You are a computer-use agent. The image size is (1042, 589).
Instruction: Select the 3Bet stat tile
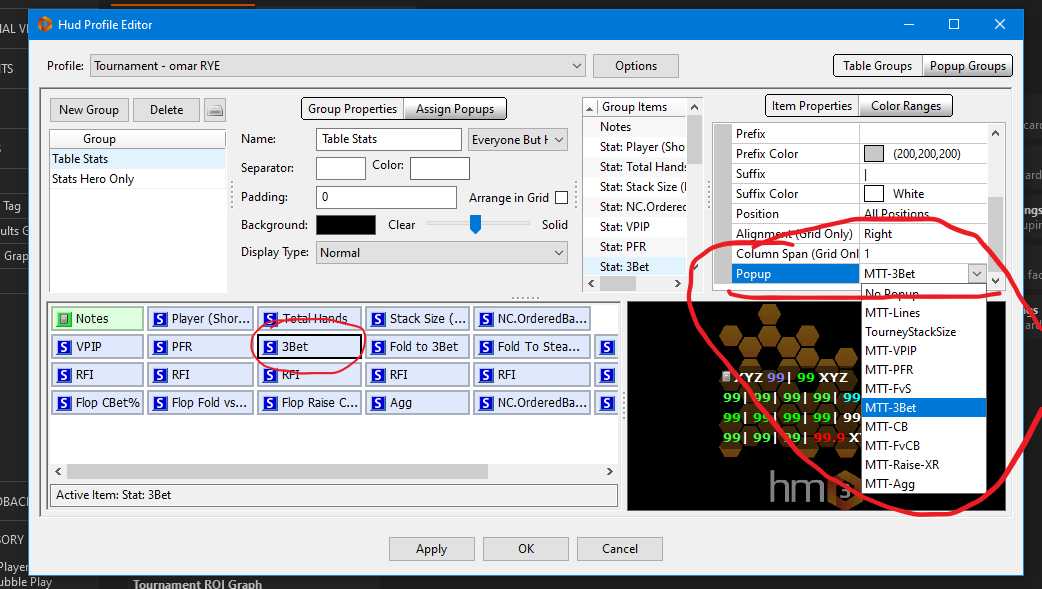click(310, 347)
